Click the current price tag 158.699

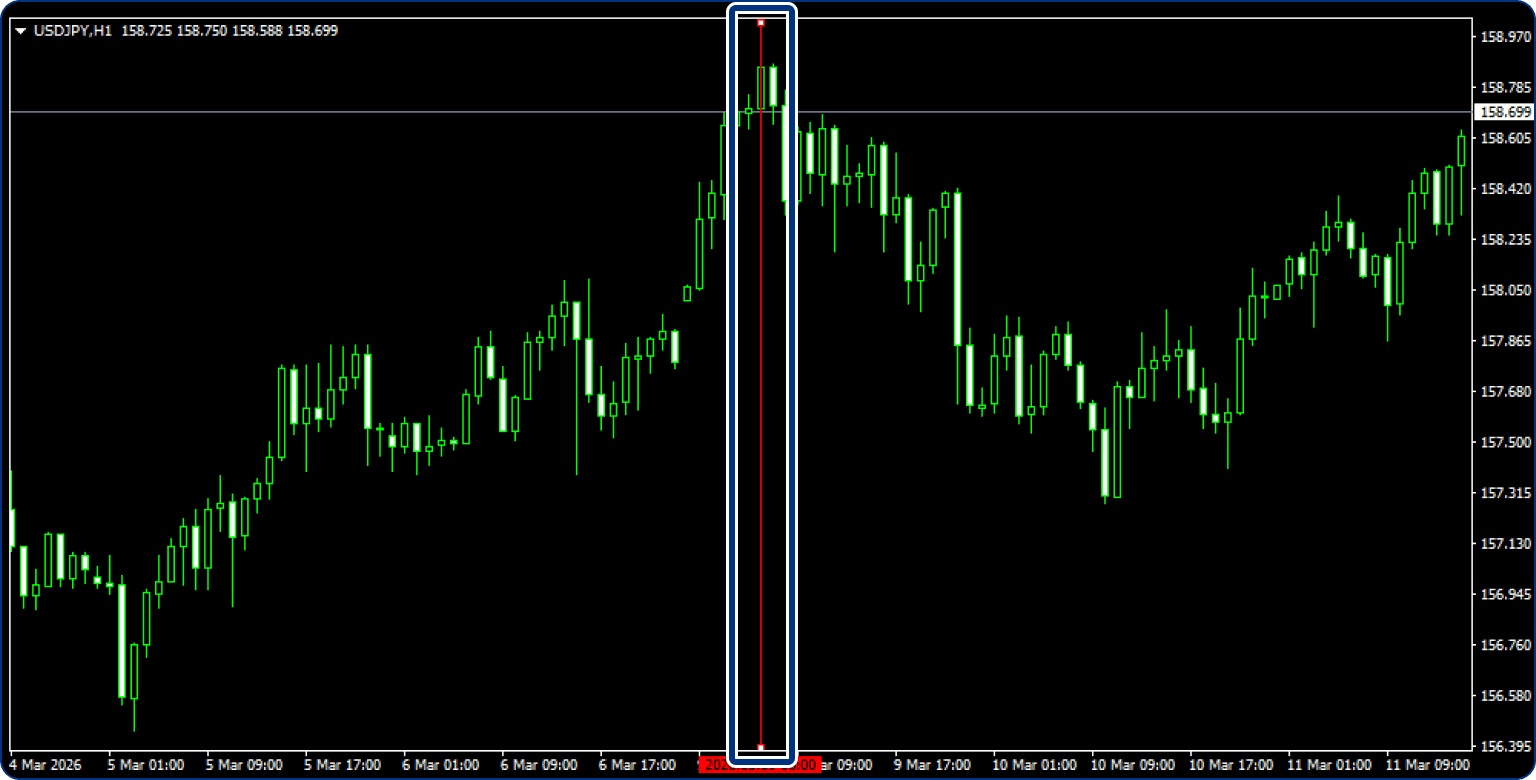pyautogui.click(x=1505, y=112)
